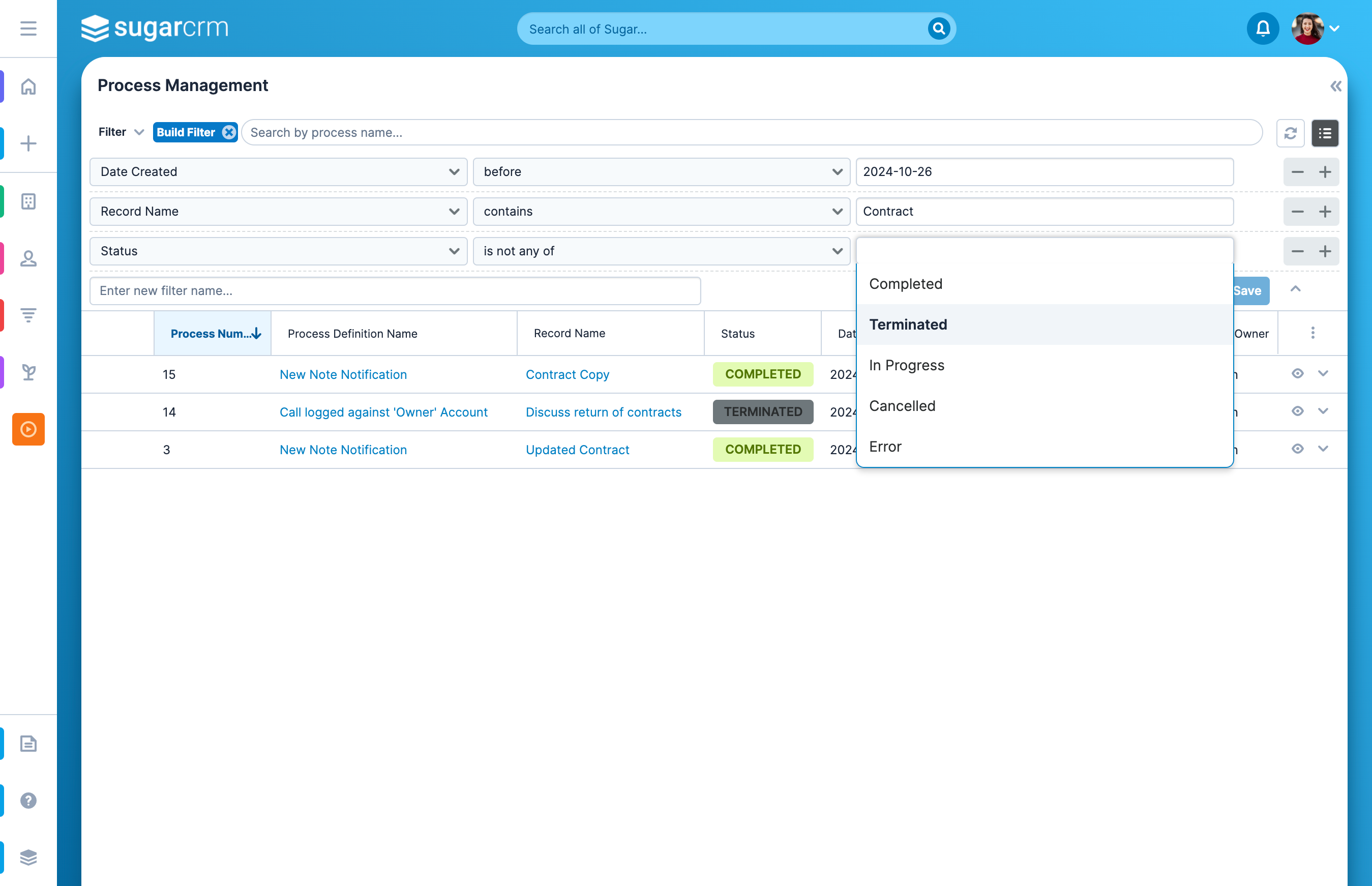Save the filter
This screenshot has width=1372, height=886.
[x=1251, y=291]
